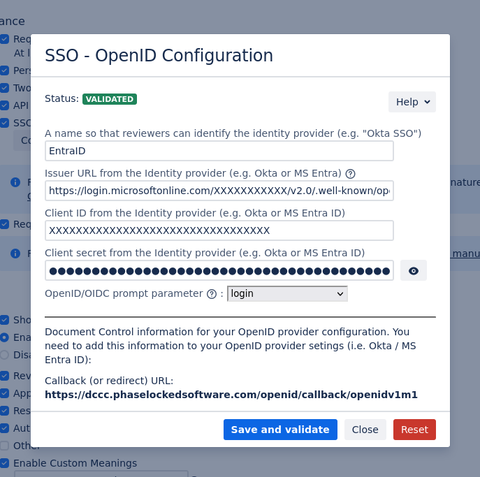This screenshot has height=477, width=480.
Task: Click help icon beside OIDC prompt parameter
Action: point(212,294)
